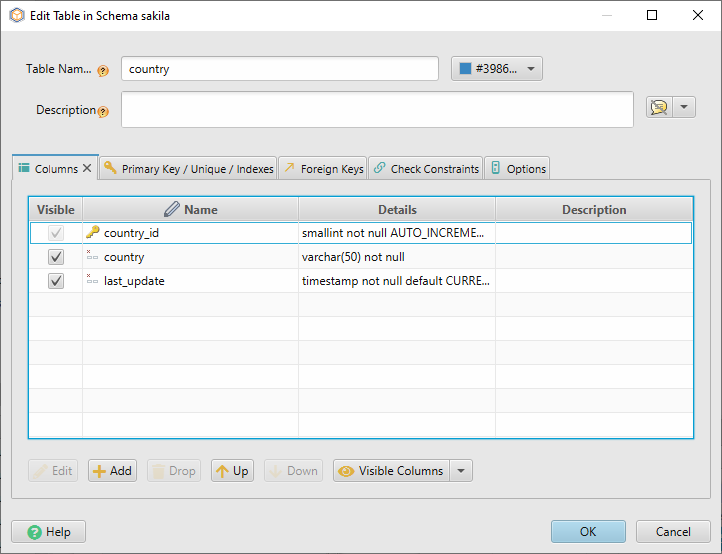Viewport: 722px width, 554px height.
Task: Select the 'country' name cell in table
Action: 190,257
